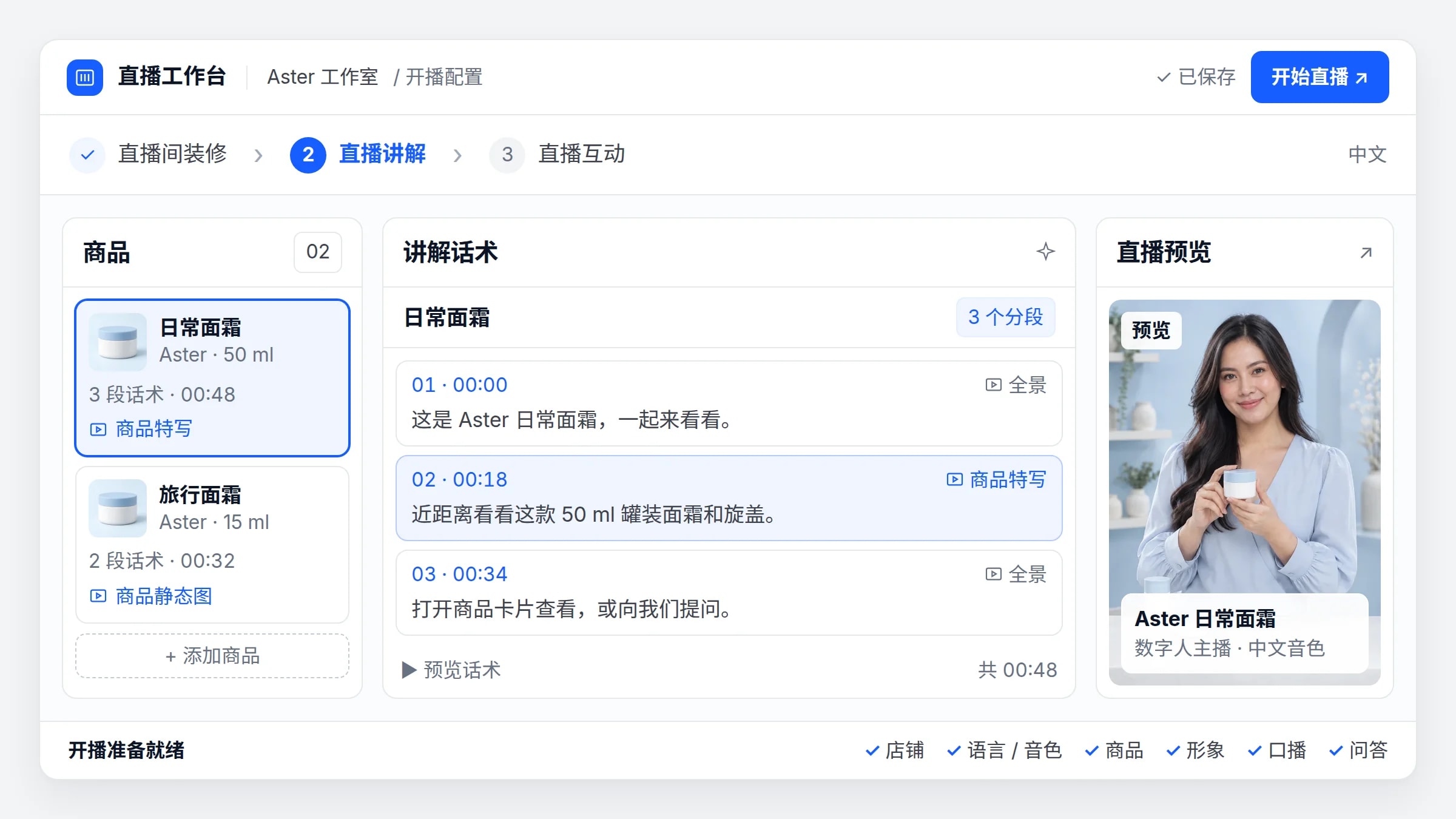
Task: Open the 中文 language selector
Action: (x=1367, y=154)
